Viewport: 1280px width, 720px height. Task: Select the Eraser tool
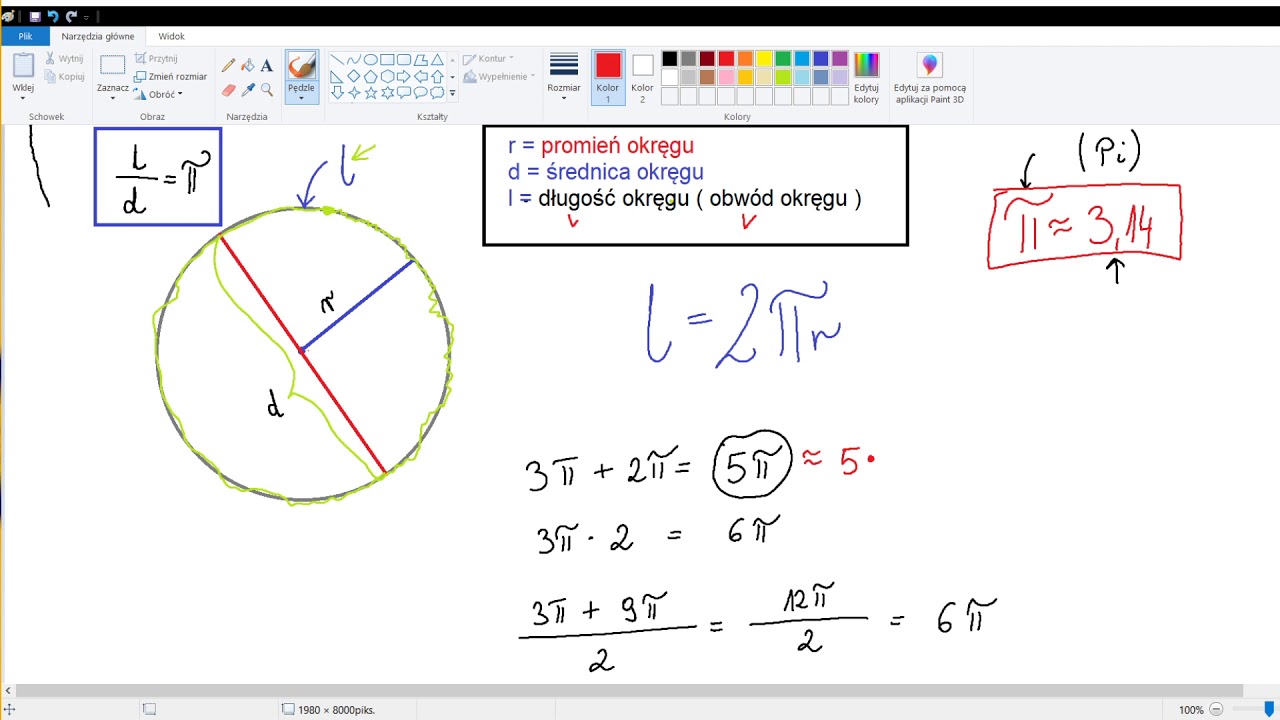point(228,90)
